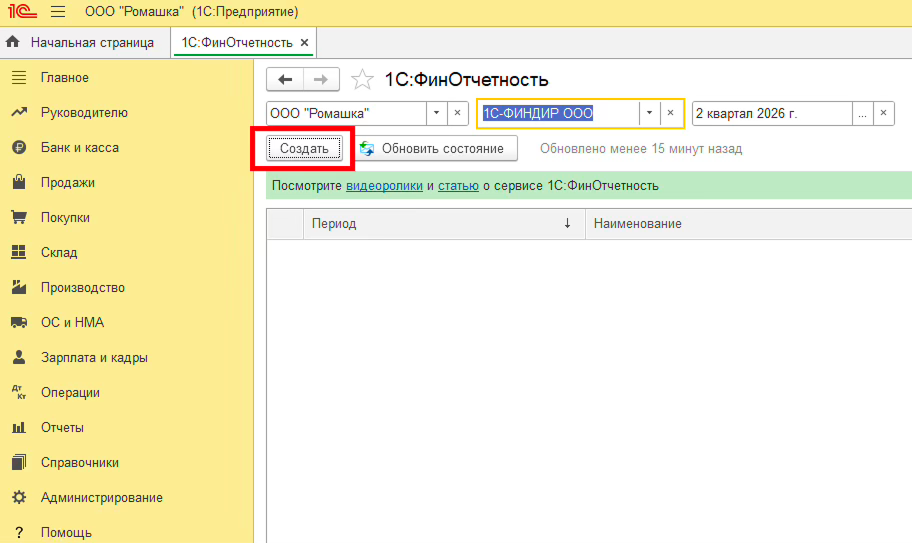The image size is (912, 543).
Task: Click the ОС и НМА truck icon
Action: pyautogui.click(x=19, y=322)
